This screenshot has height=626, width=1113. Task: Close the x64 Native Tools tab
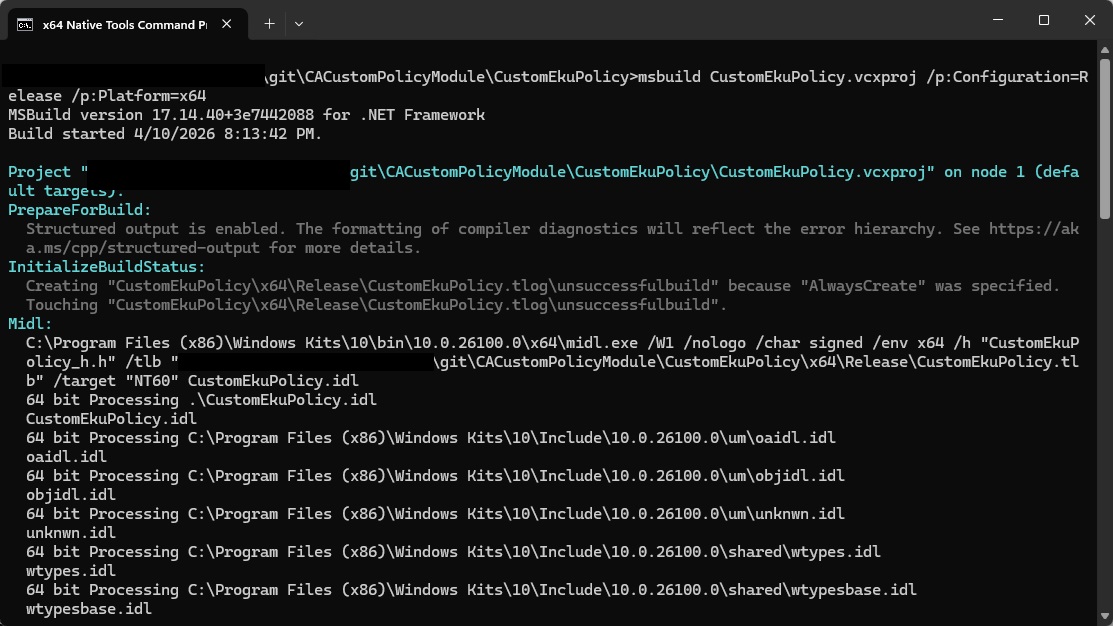click(228, 23)
